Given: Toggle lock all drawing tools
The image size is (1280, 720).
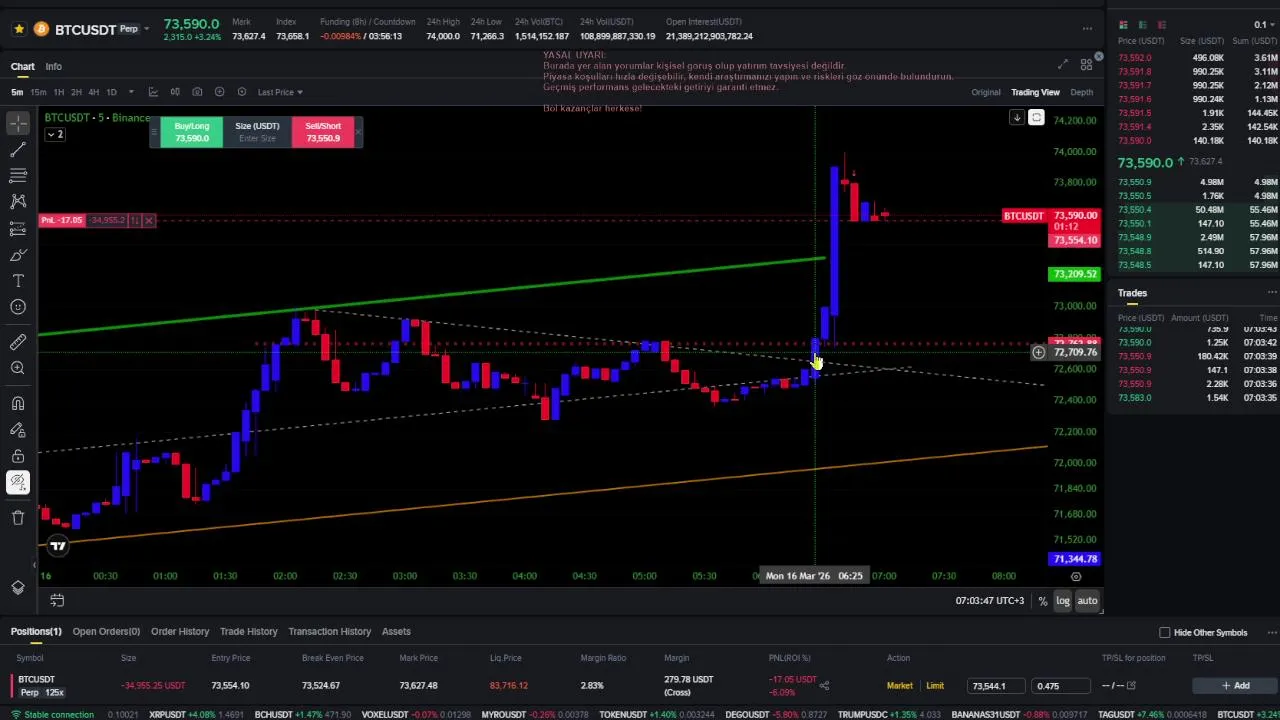Looking at the screenshot, I should click(x=18, y=456).
